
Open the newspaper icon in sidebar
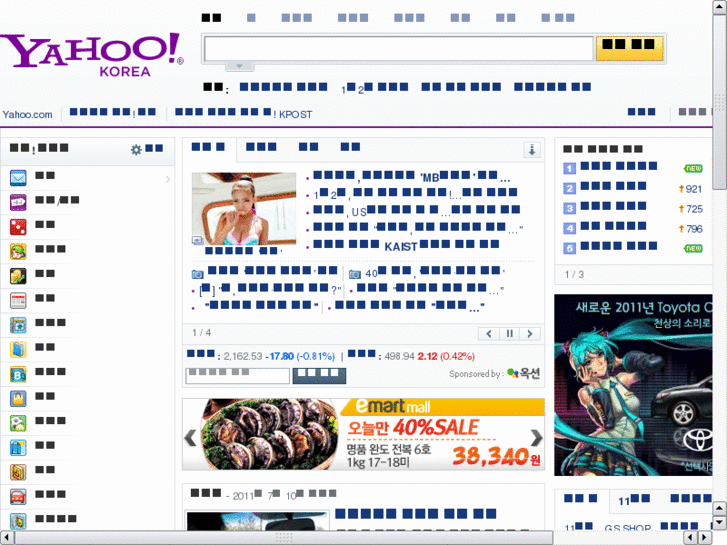[x=18, y=301]
